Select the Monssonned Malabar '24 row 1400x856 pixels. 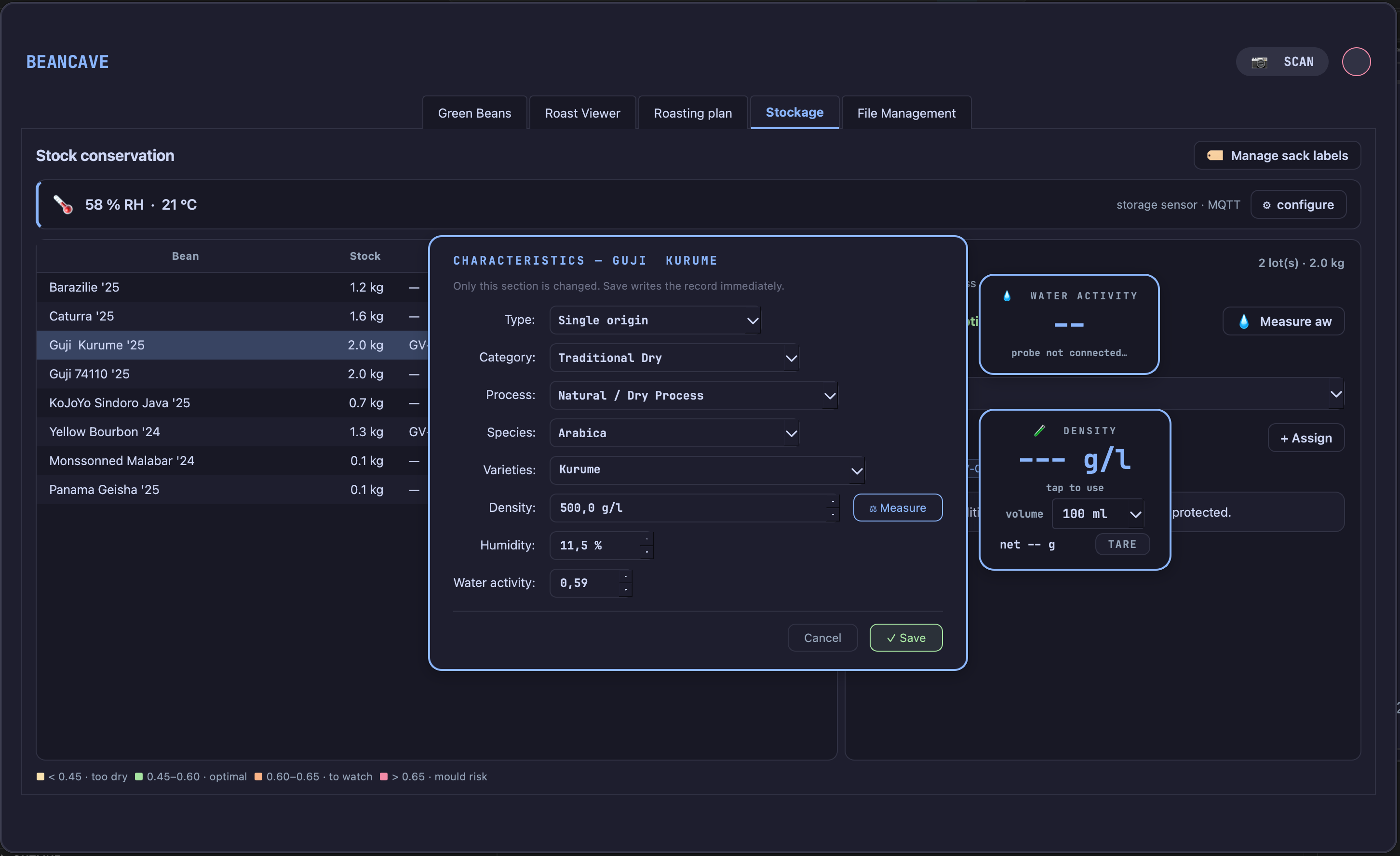(x=232, y=461)
